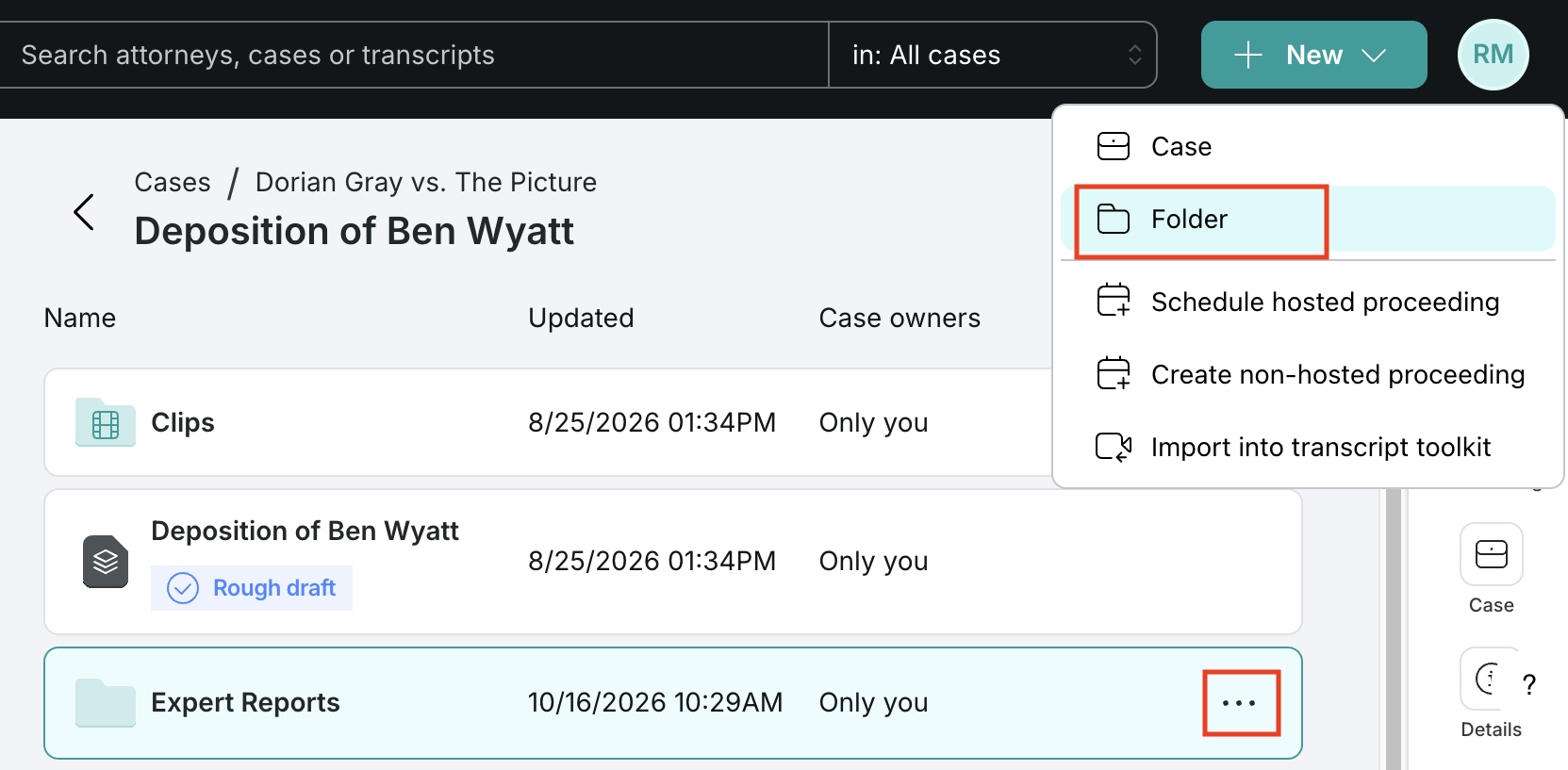Open more options for Expert Reports
The image size is (1568, 770).
1239,703
